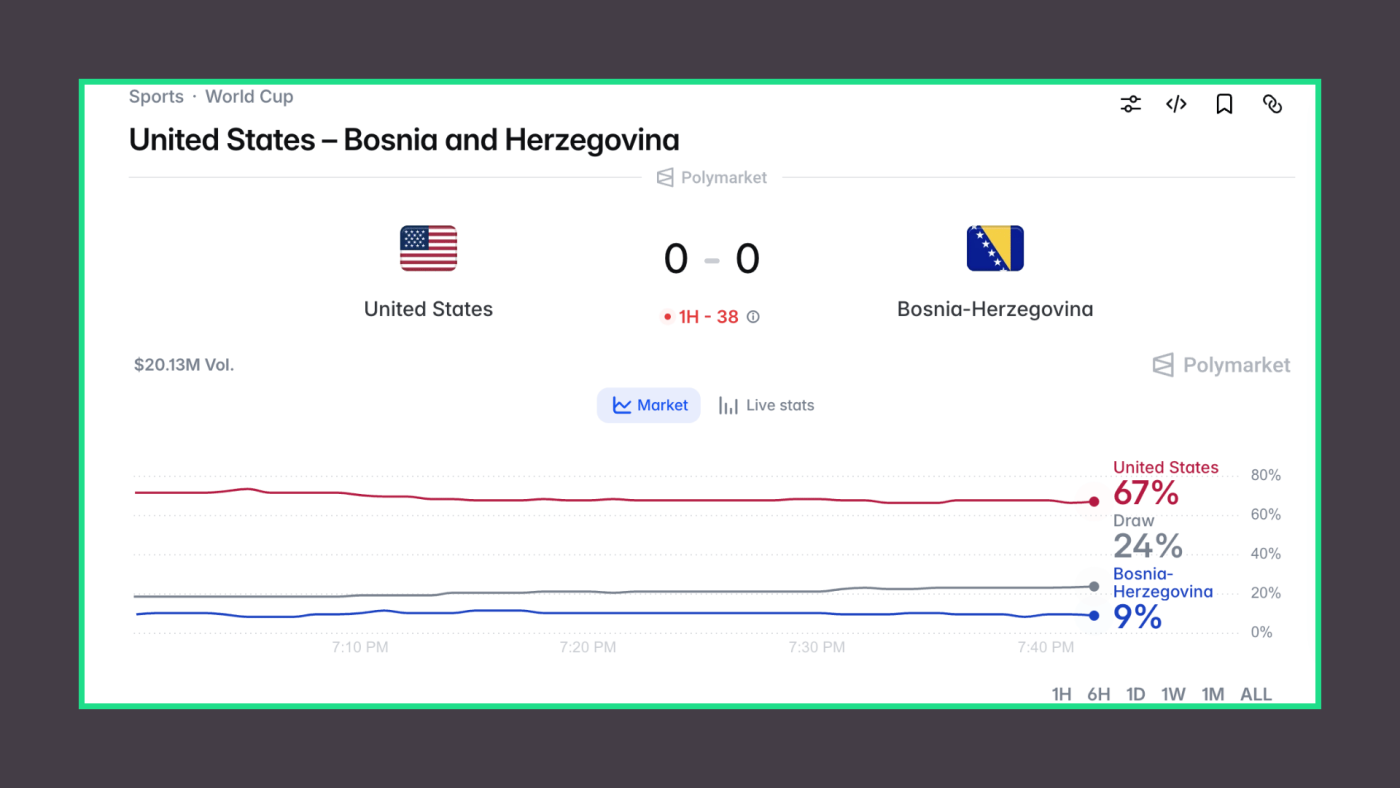1400x788 pixels.
Task: Click the gray Draw line endpoint dot
Action: point(1094,587)
